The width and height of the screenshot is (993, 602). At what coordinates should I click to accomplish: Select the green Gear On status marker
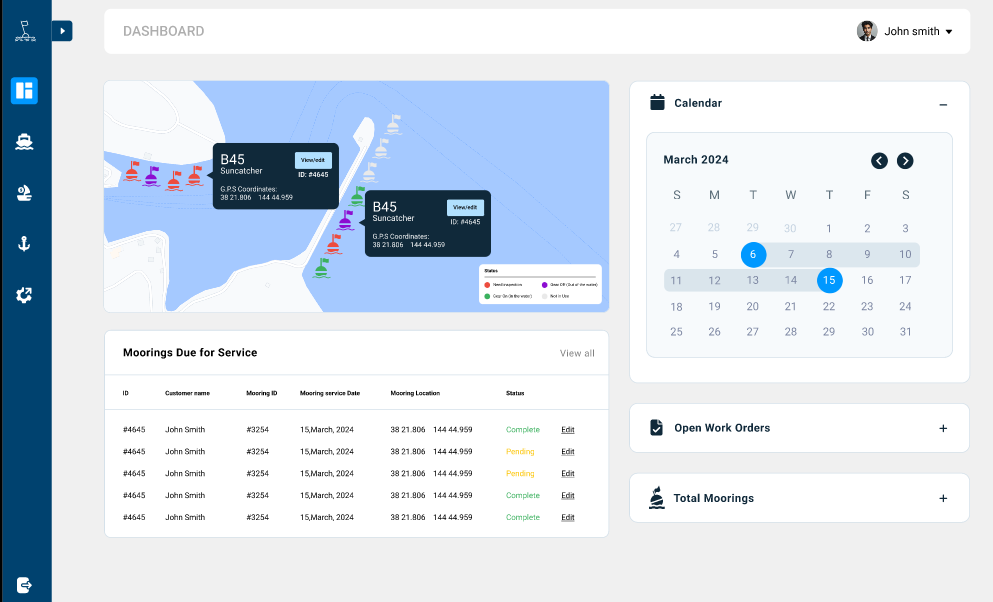pyautogui.click(x=487, y=296)
